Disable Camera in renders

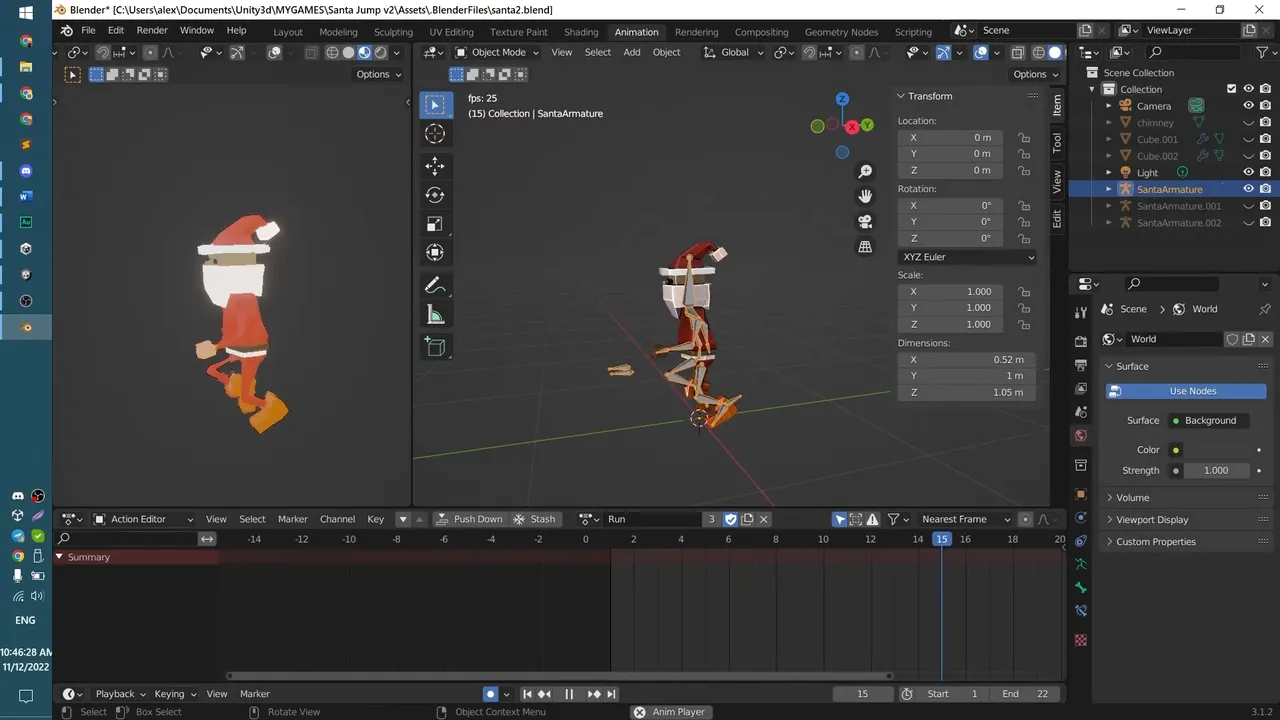point(1265,105)
